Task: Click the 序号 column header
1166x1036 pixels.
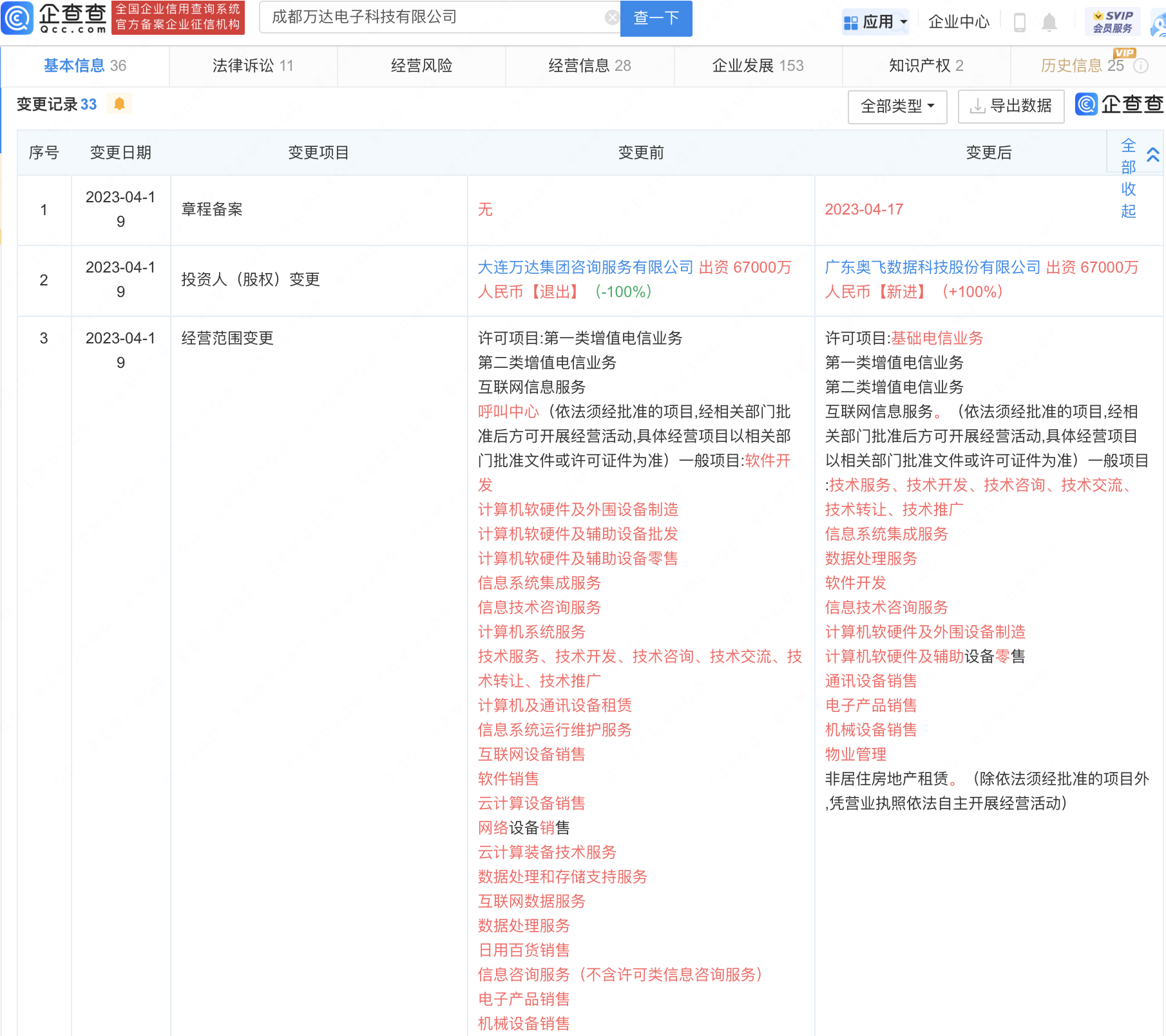Action: coord(44,153)
